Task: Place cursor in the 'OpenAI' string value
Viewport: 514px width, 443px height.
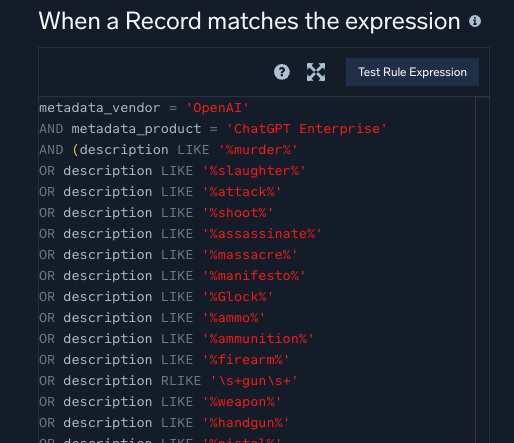Action: [x=217, y=108]
